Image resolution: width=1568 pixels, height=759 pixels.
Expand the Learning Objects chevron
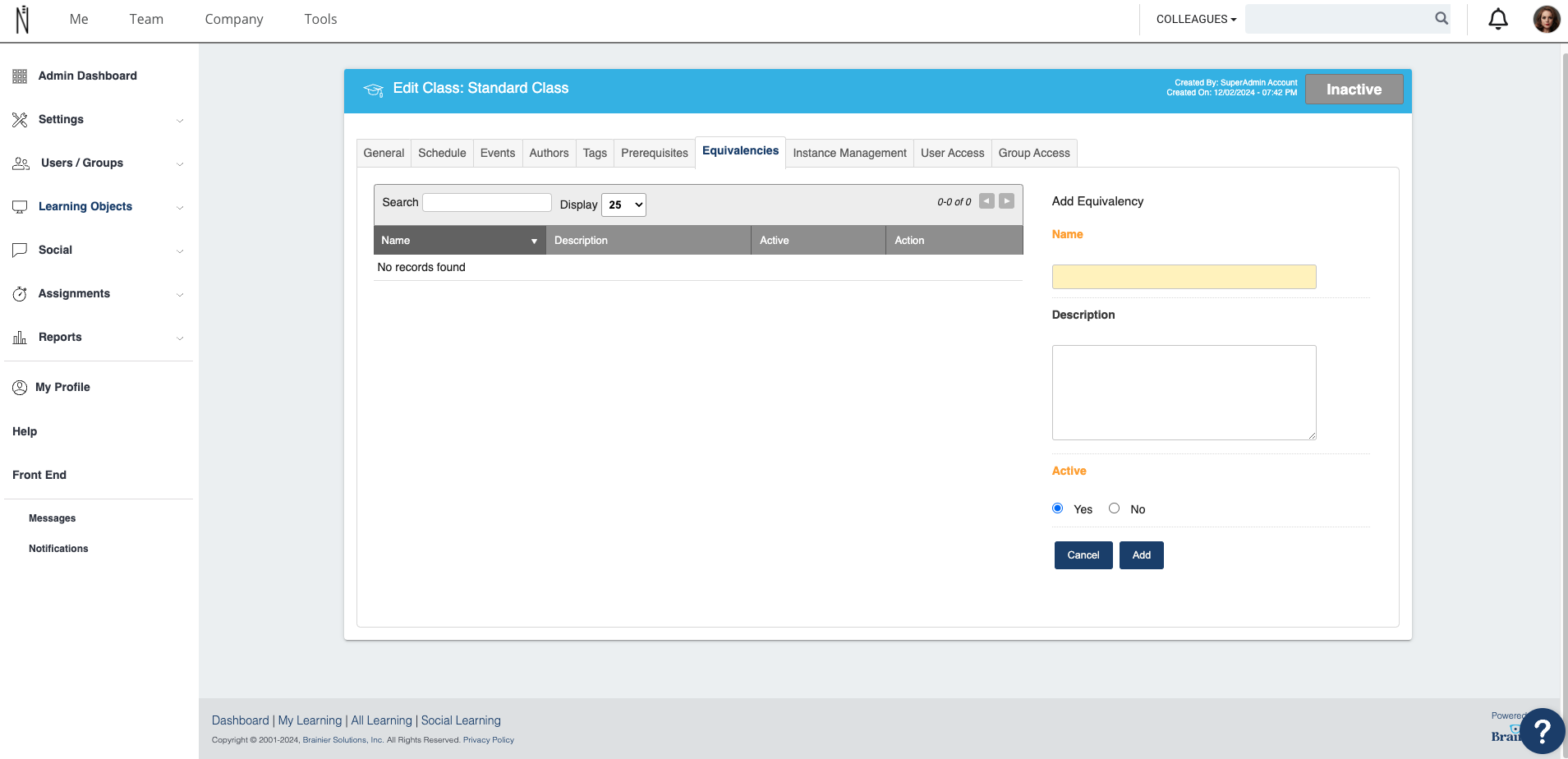pyautogui.click(x=180, y=208)
